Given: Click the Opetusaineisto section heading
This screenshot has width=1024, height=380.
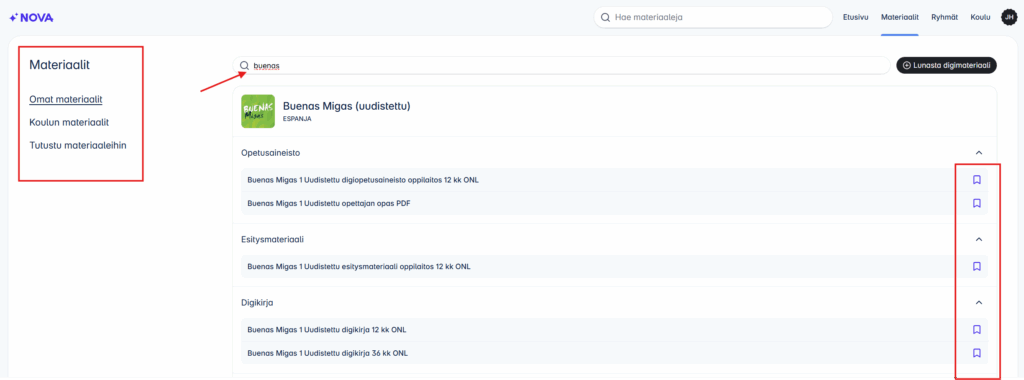Looking at the screenshot, I should pyautogui.click(x=270, y=153).
